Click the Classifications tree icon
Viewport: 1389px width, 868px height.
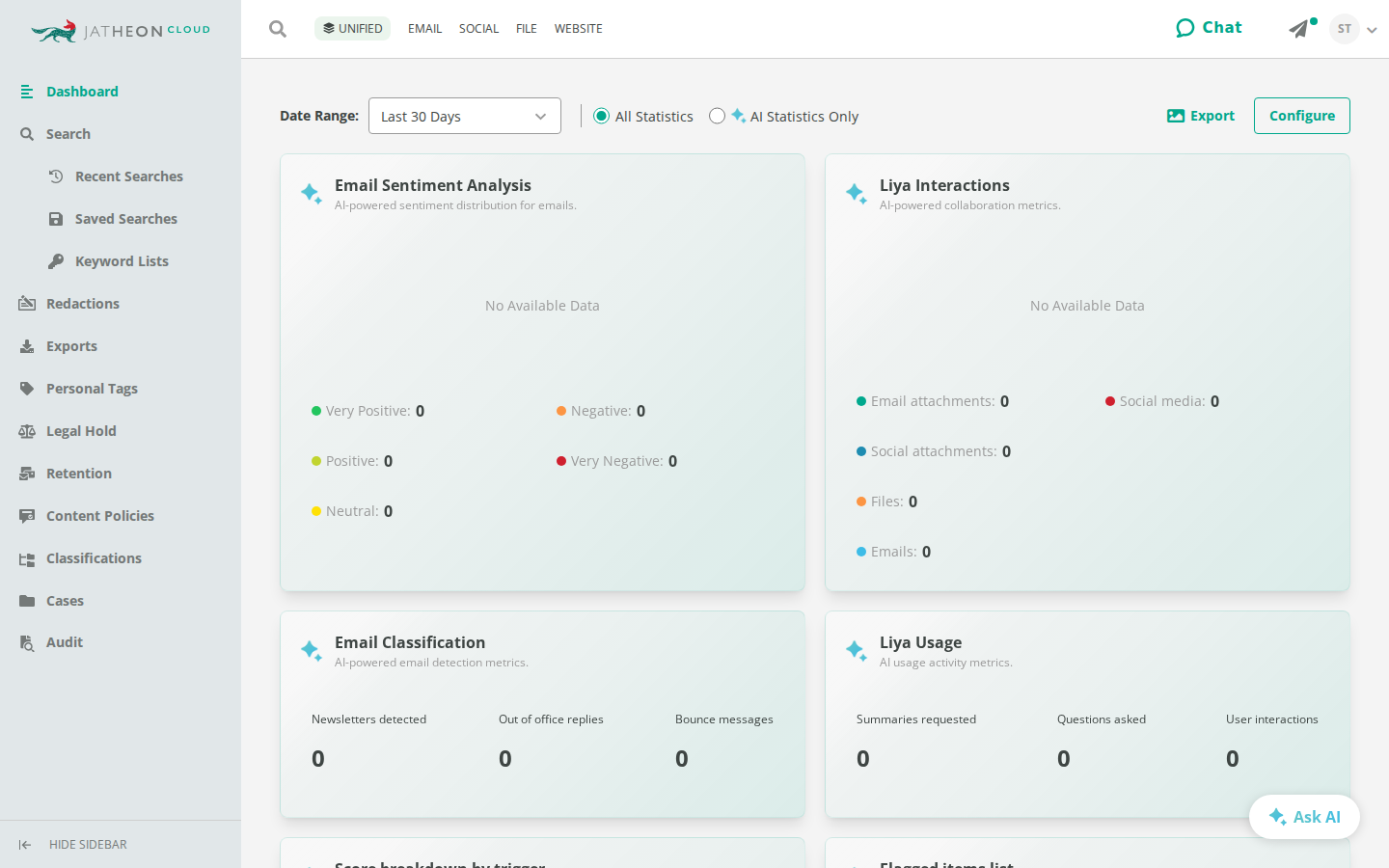27,558
